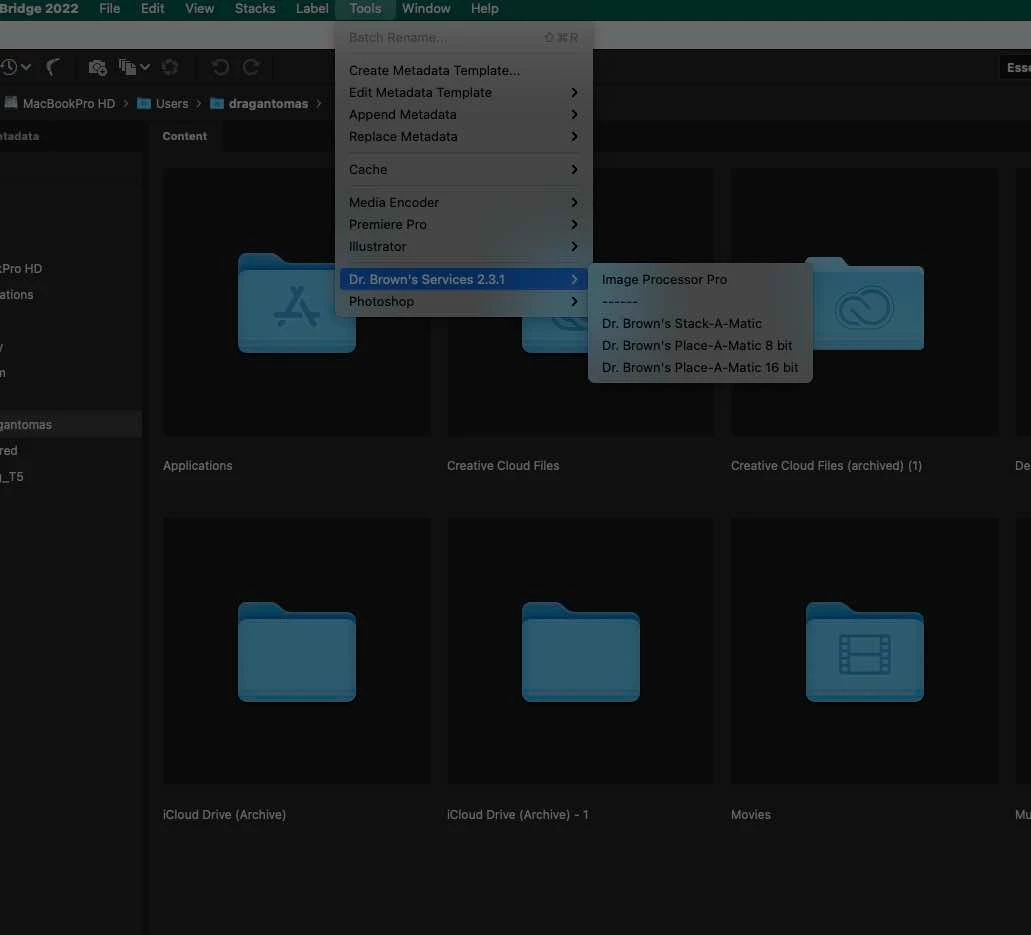
Task: Expand the Photoshop submenu
Action: 463,302
